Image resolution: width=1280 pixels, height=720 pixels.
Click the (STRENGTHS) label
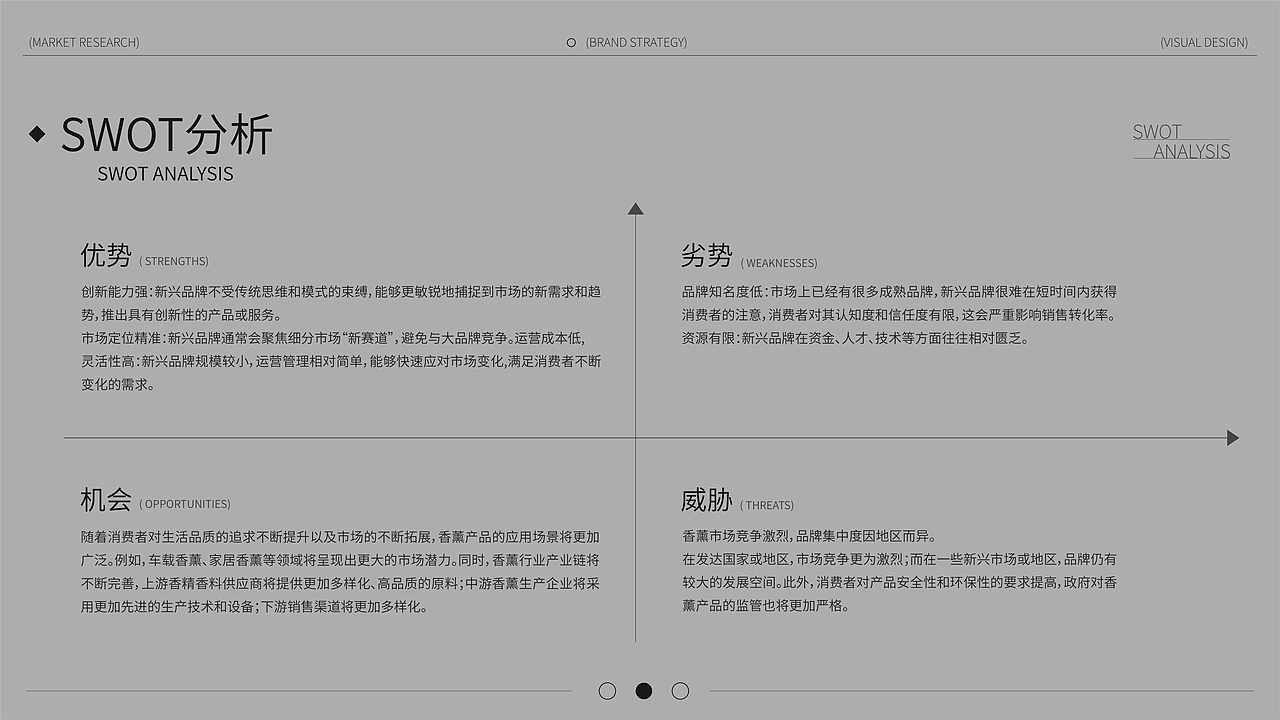(x=174, y=261)
